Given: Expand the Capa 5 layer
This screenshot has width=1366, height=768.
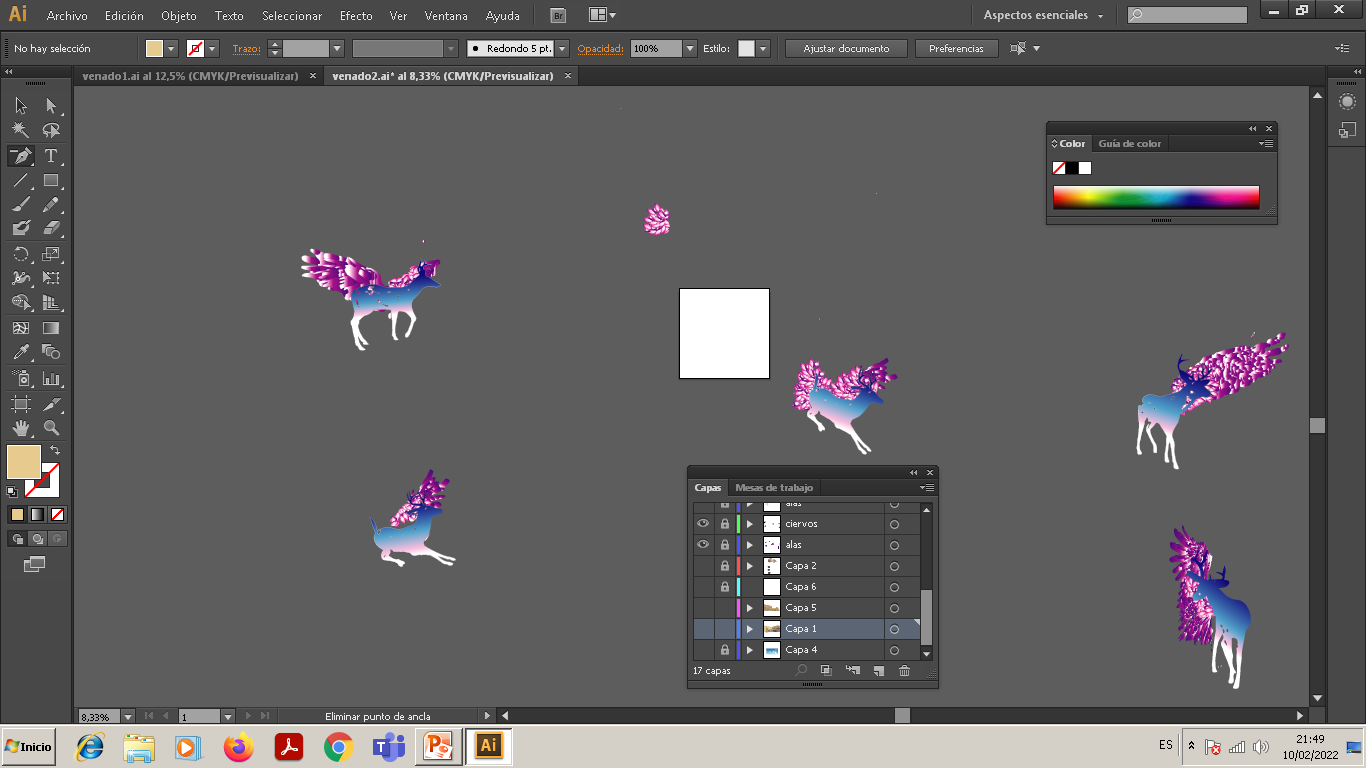Looking at the screenshot, I should coord(749,608).
